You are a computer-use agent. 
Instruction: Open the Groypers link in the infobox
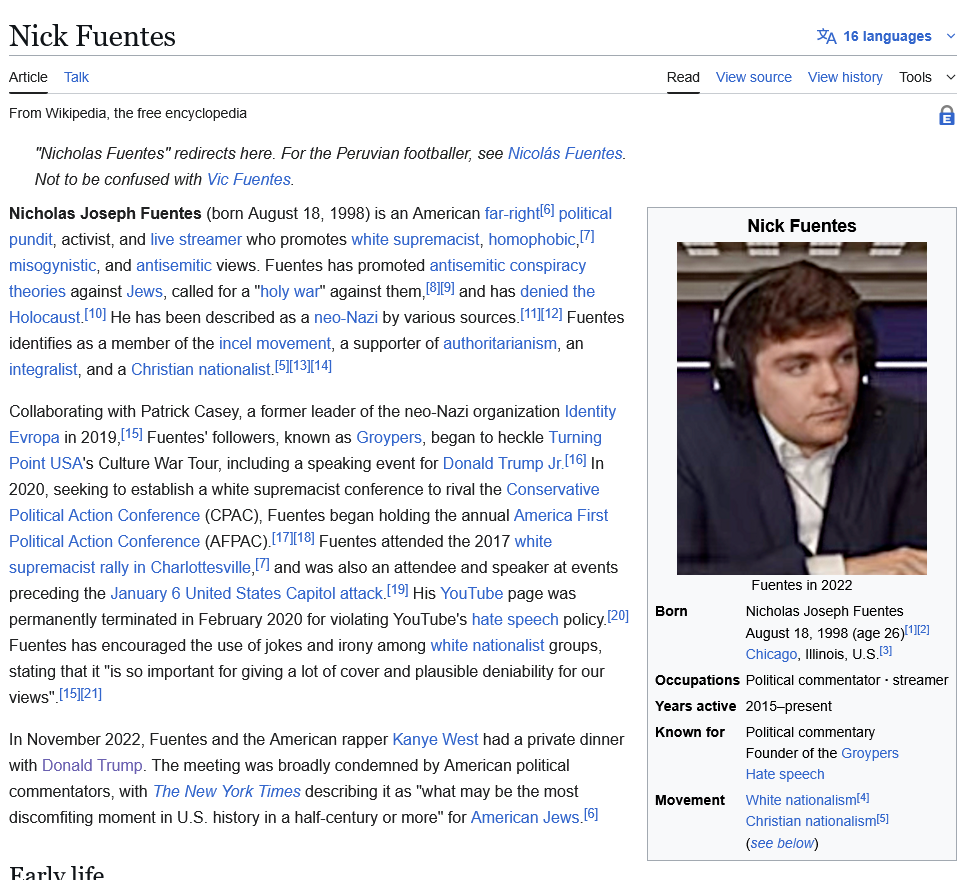coord(870,753)
